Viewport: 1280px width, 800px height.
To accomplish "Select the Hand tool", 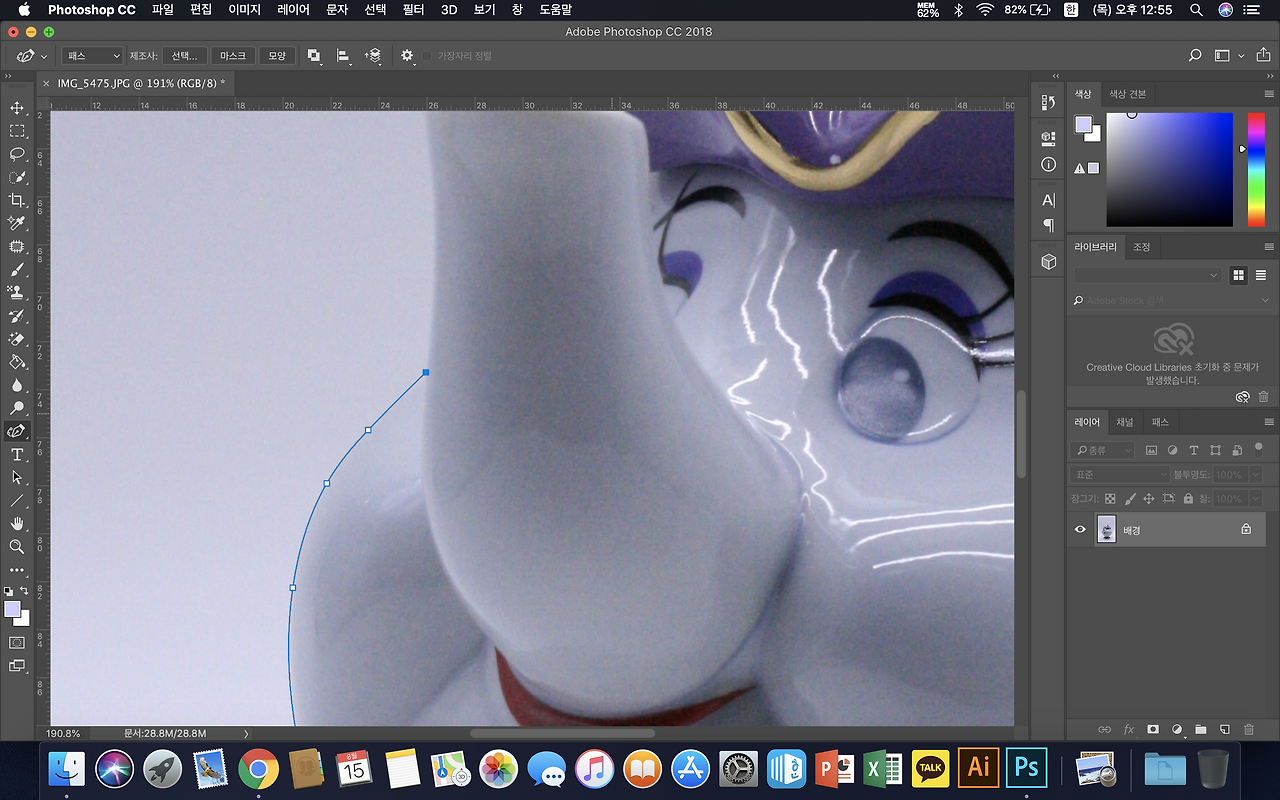I will [17, 523].
